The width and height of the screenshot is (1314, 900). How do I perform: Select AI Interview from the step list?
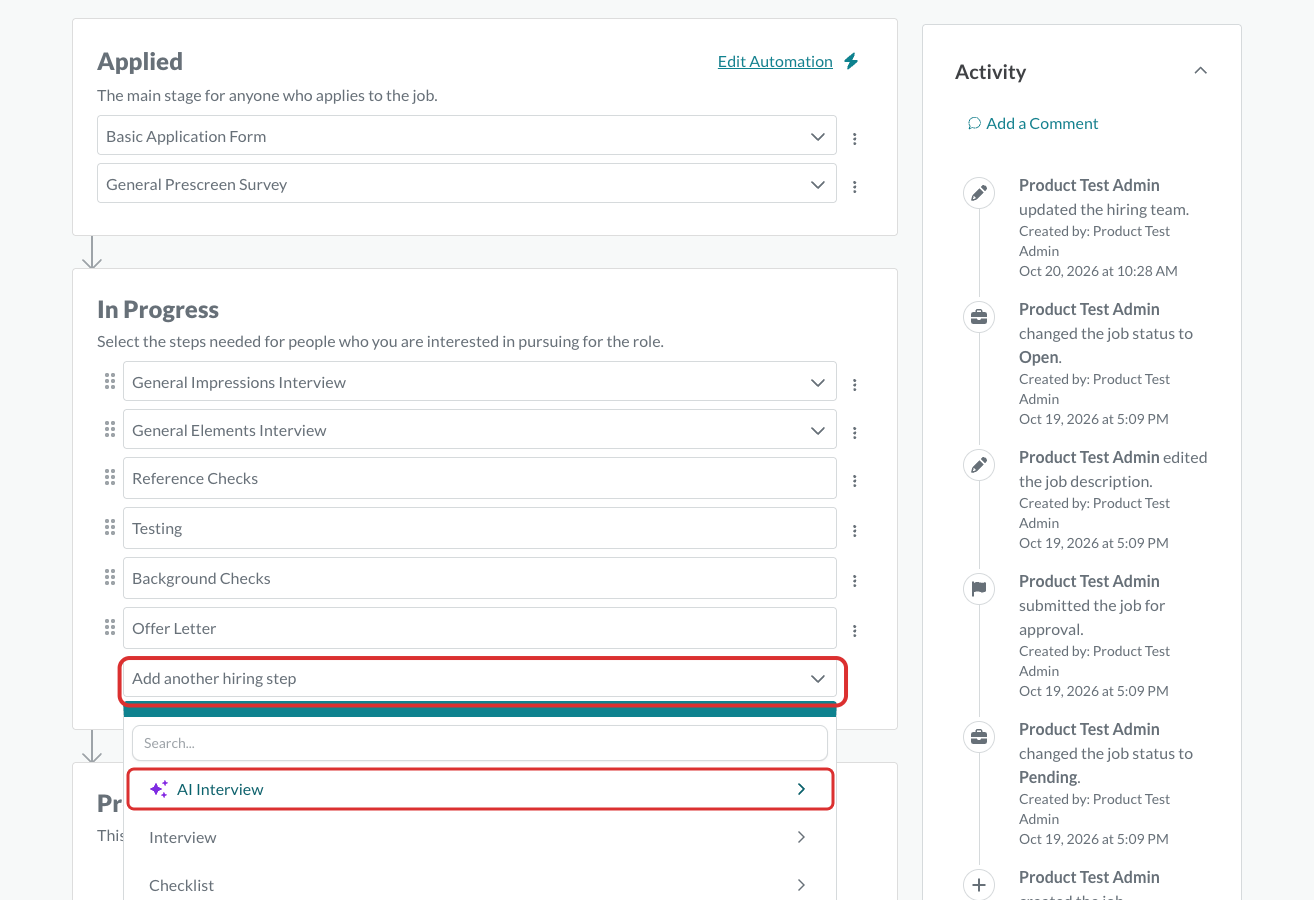point(480,789)
